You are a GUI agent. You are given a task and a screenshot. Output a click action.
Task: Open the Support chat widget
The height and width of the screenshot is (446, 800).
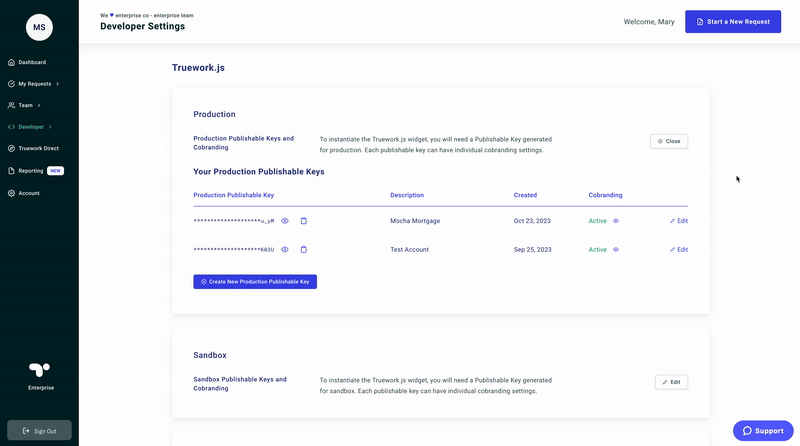763,430
